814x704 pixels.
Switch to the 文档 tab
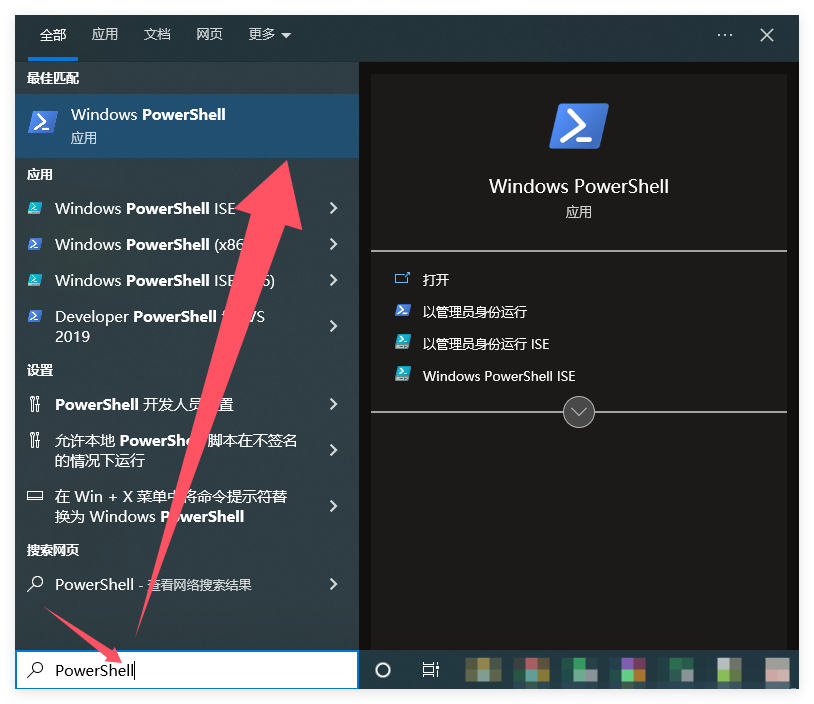coord(157,35)
